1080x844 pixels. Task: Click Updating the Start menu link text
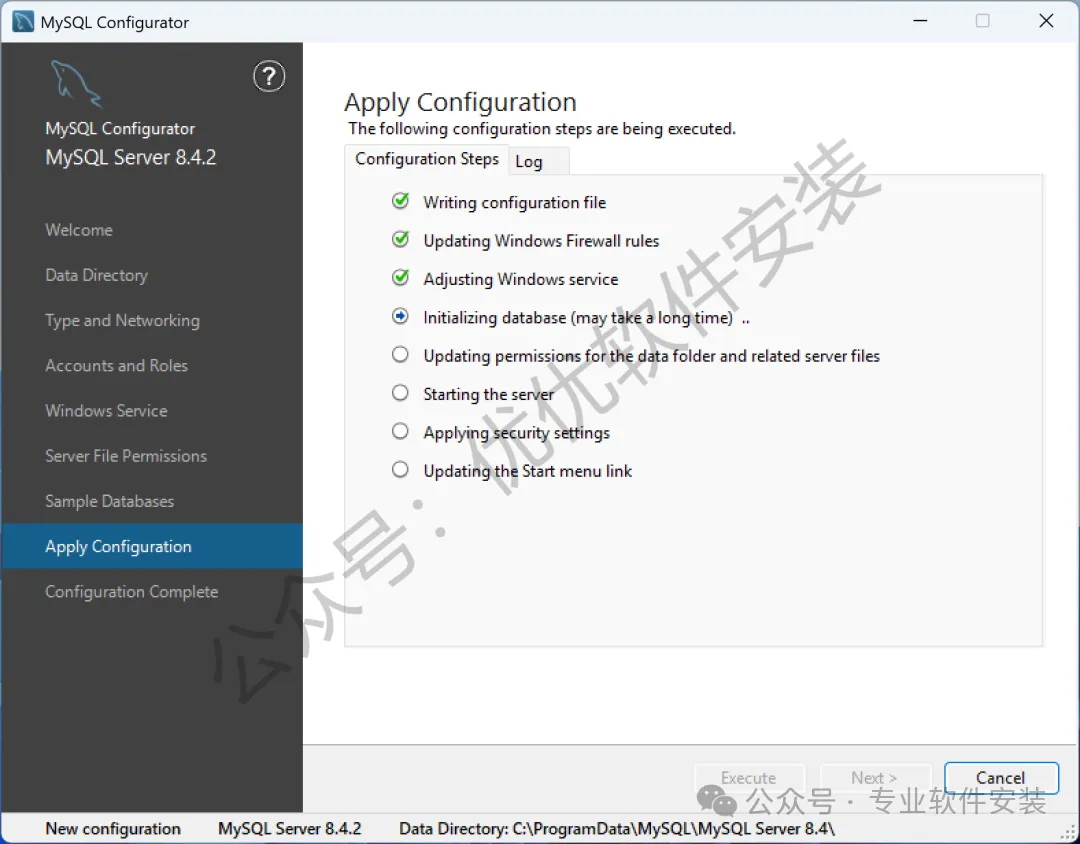[528, 471]
